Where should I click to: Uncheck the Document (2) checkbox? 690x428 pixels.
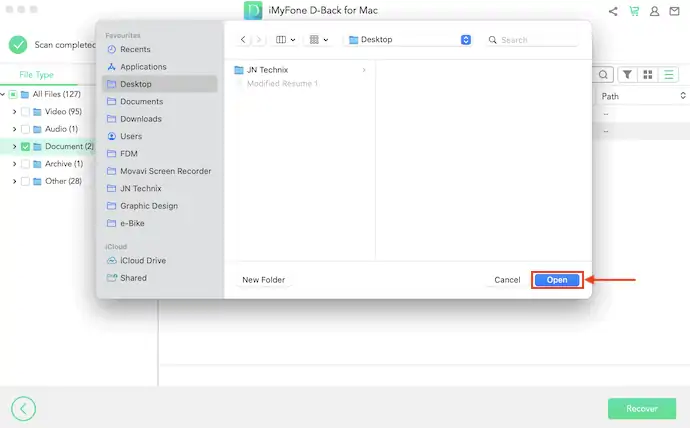click(25, 147)
